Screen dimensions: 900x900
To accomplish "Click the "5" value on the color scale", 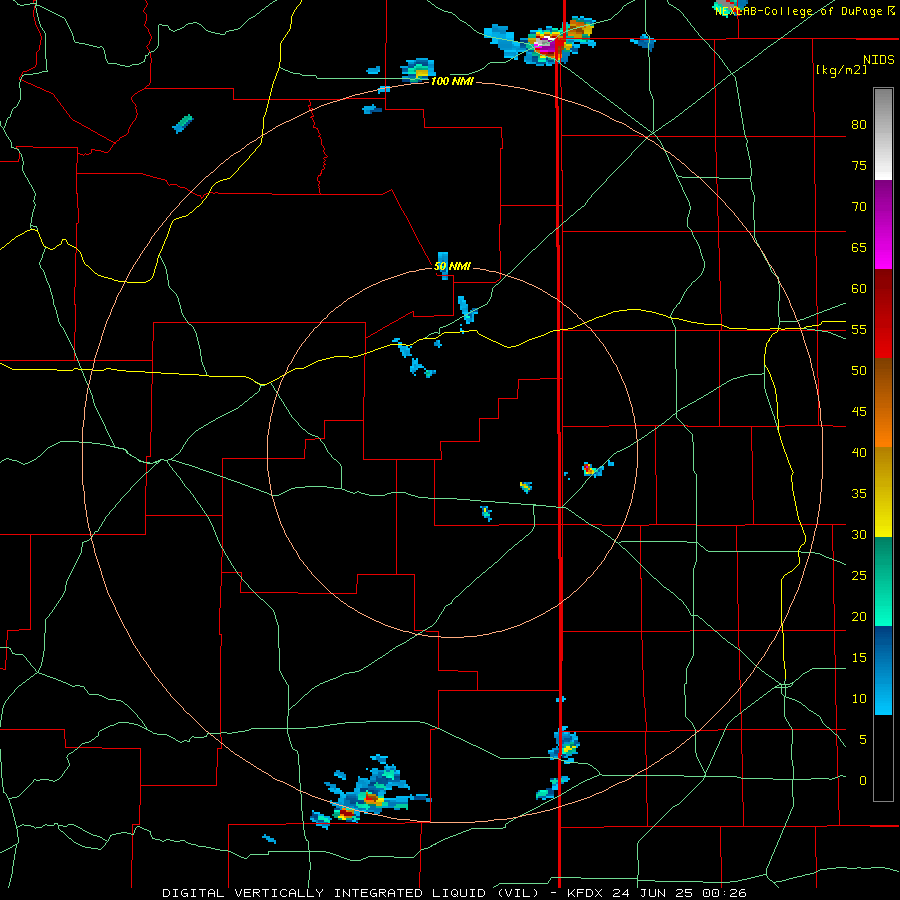I will (863, 739).
